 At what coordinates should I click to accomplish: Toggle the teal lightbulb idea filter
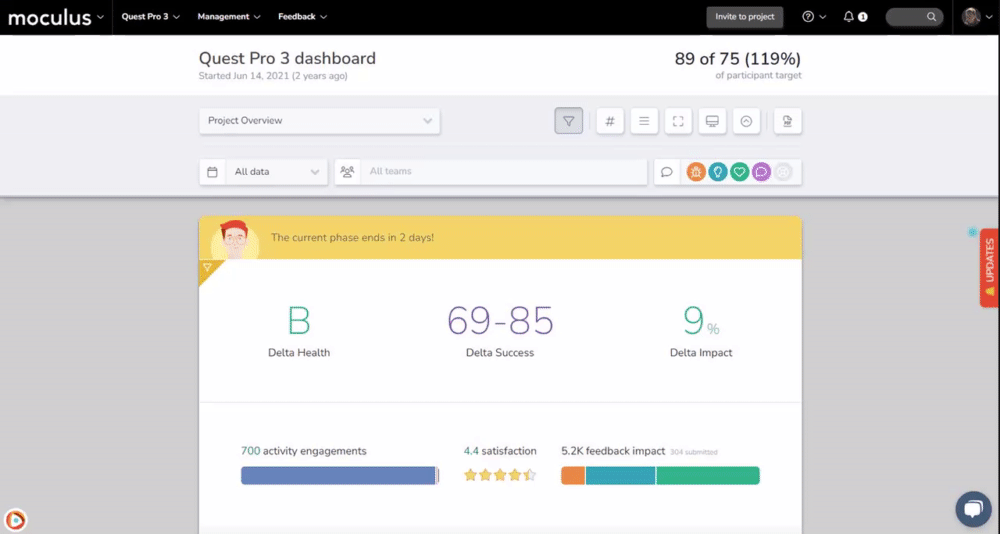tap(717, 172)
